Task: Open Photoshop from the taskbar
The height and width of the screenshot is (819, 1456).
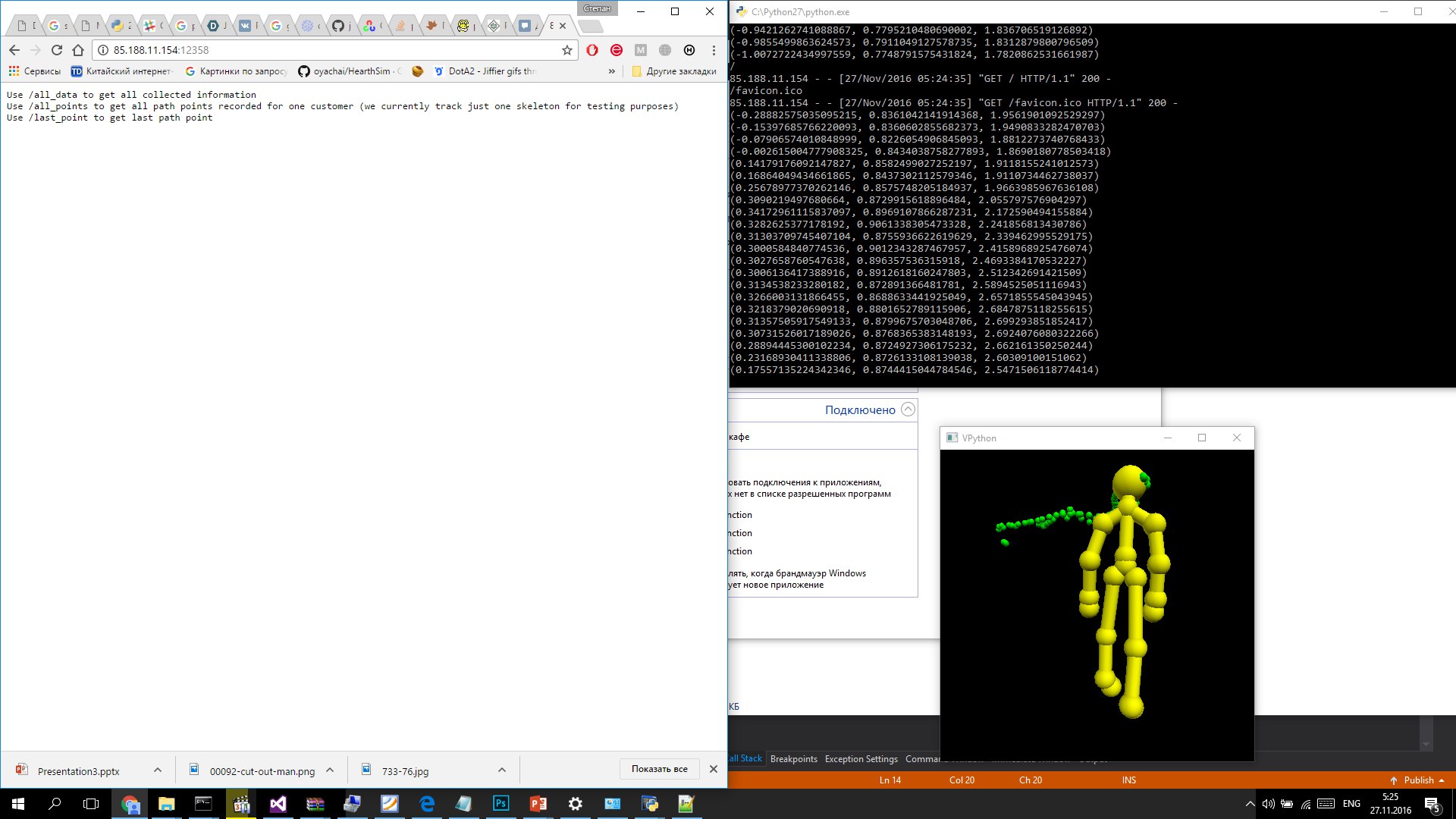Action: pyautogui.click(x=500, y=804)
